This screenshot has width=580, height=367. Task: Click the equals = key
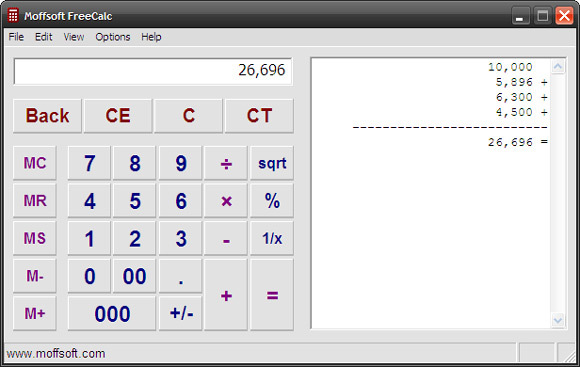tap(272, 295)
